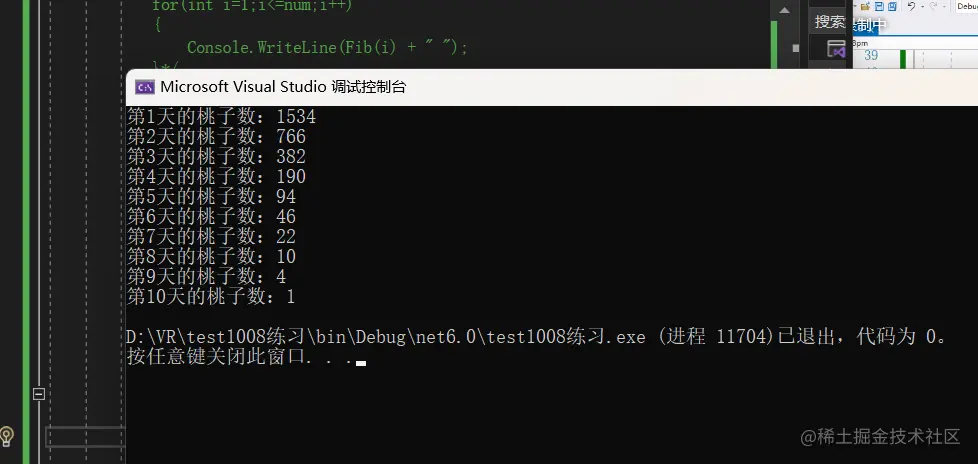
Task: Click the output line 第7天的桃子数：22
Action: 211,236
